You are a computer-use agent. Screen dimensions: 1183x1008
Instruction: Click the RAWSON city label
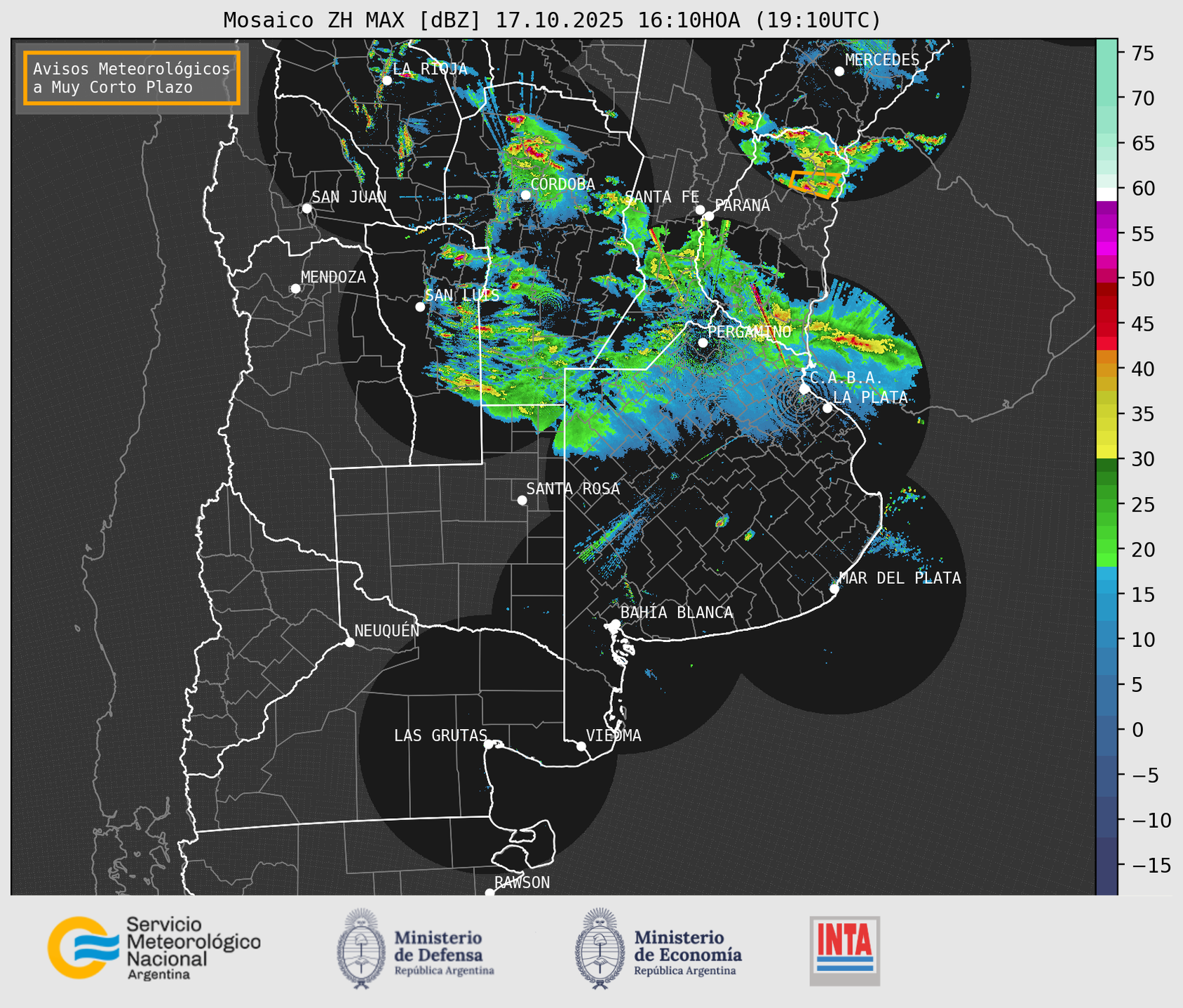(x=522, y=883)
